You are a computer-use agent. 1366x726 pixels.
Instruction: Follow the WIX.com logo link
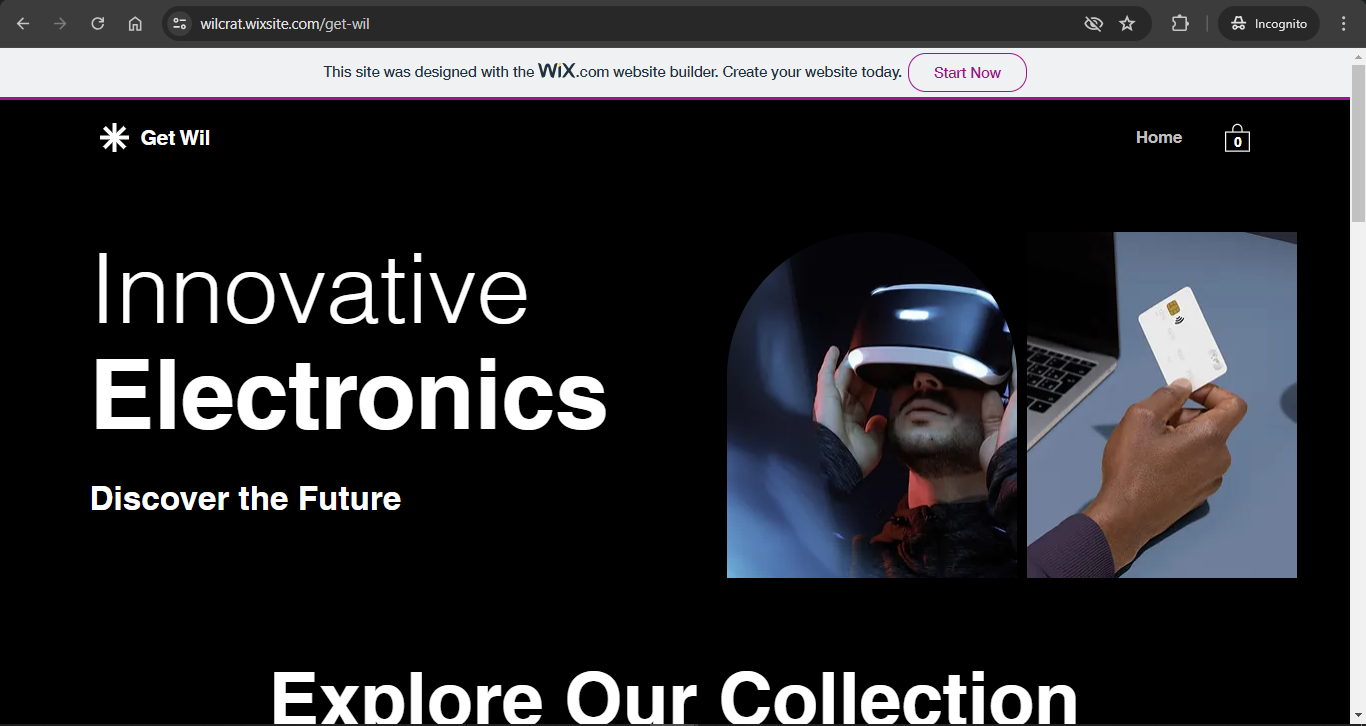573,71
